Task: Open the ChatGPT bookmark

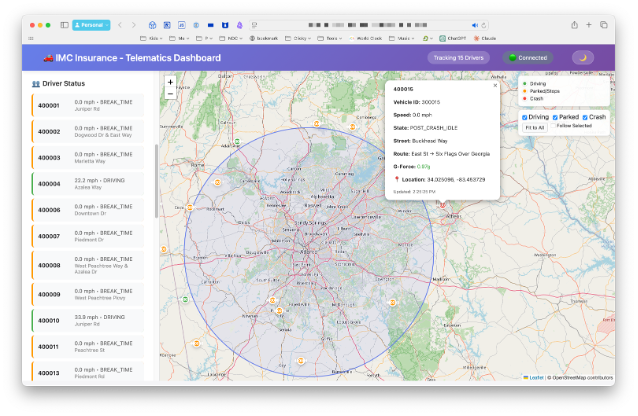Action: (x=452, y=38)
